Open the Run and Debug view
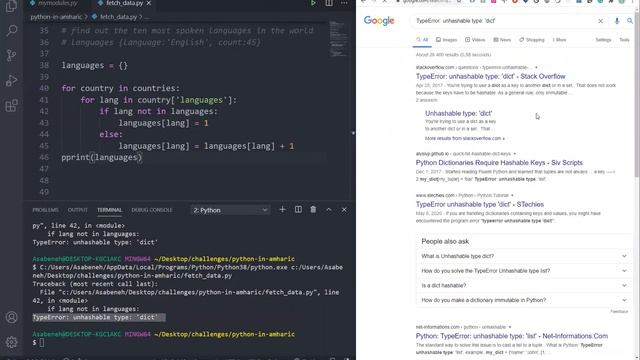 pos(11,80)
